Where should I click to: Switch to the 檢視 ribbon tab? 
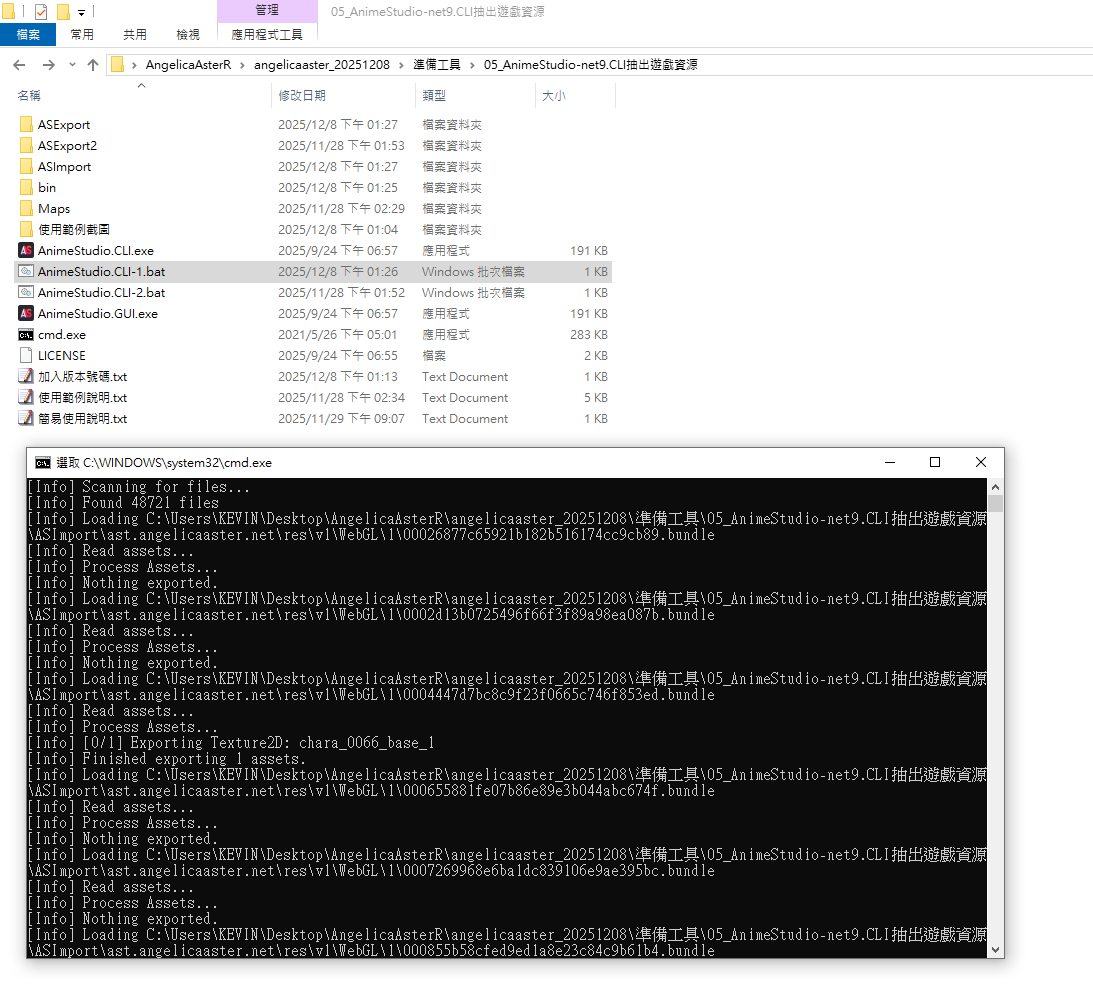pos(188,34)
